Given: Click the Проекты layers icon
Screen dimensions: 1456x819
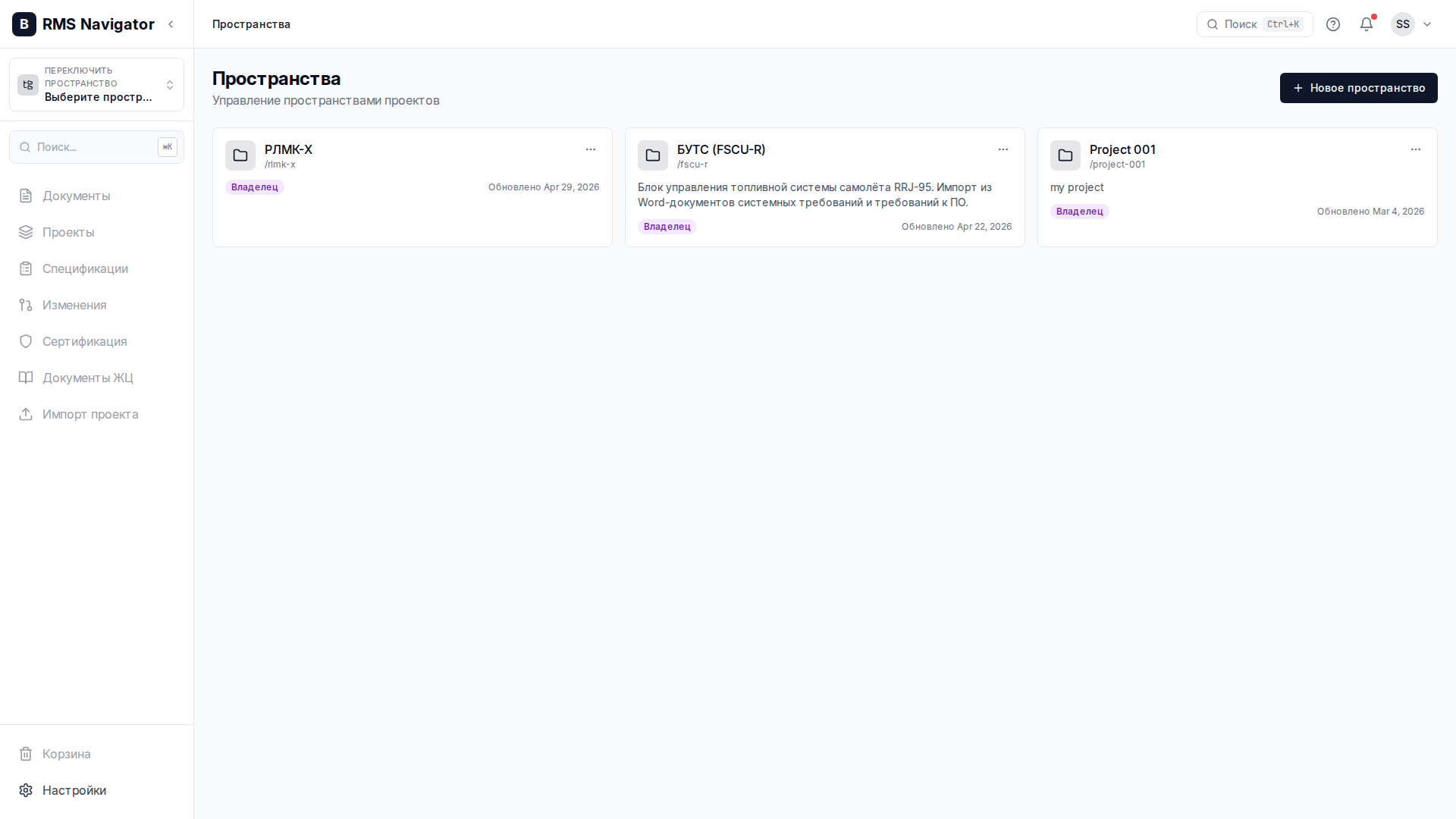Looking at the screenshot, I should point(26,232).
